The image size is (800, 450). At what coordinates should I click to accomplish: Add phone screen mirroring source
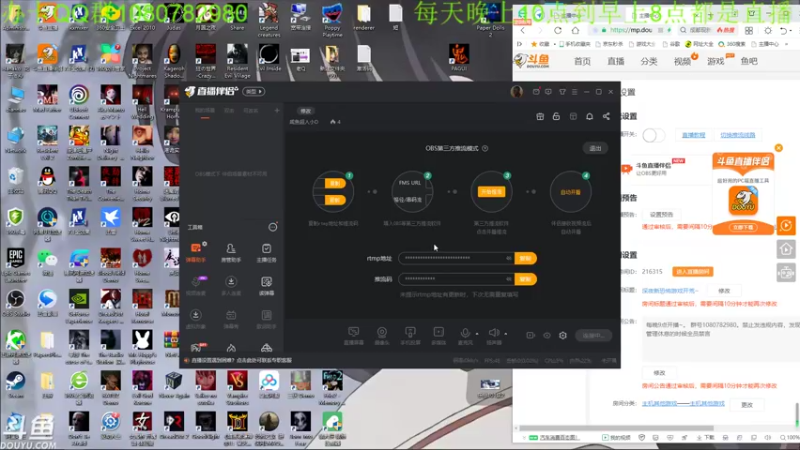coord(410,335)
